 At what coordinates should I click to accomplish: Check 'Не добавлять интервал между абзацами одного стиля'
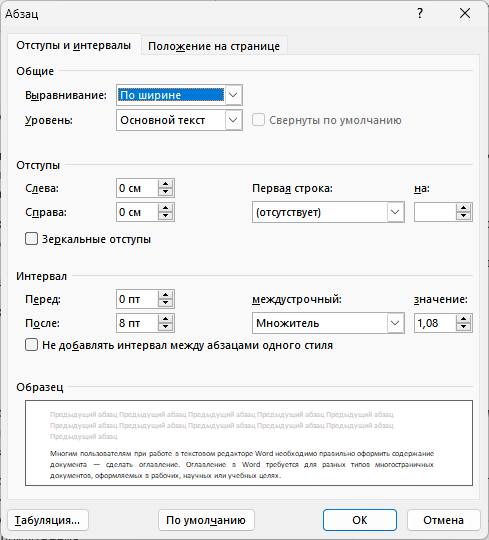pyautogui.click(x=31, y=345)
